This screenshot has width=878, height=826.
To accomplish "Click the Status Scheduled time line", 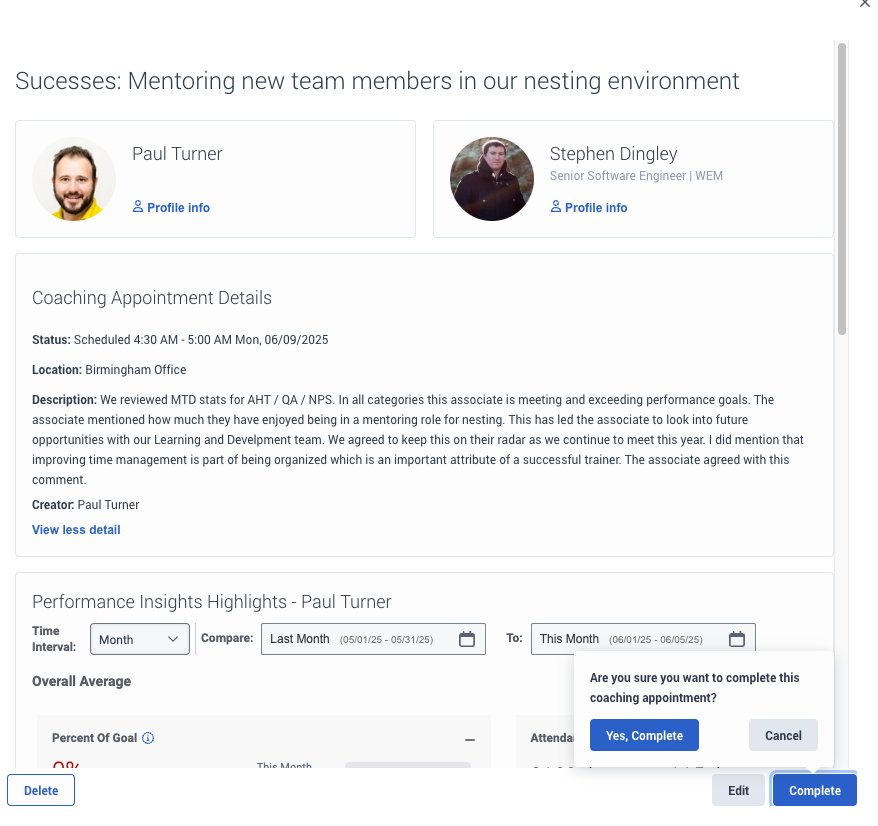I will tap(180, 340).
